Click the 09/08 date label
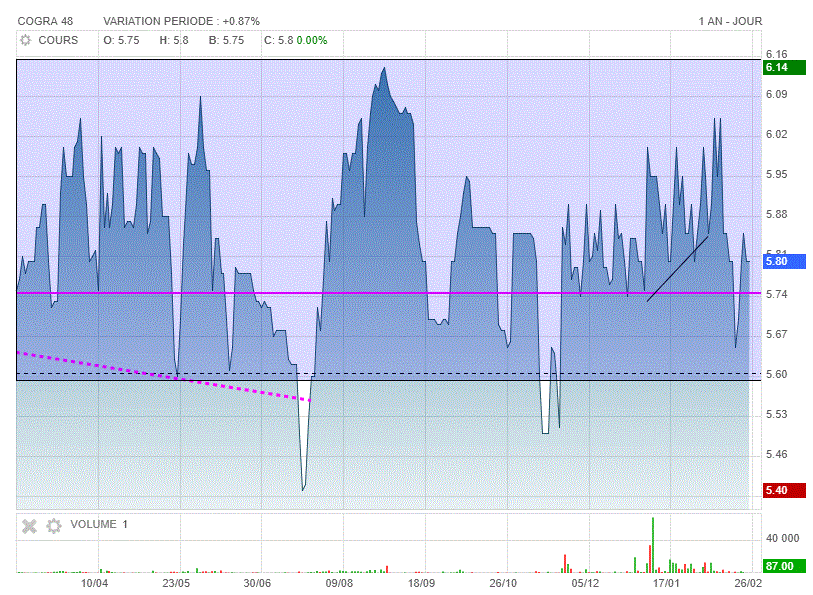813x595 pixels. [x=340, y=583]
